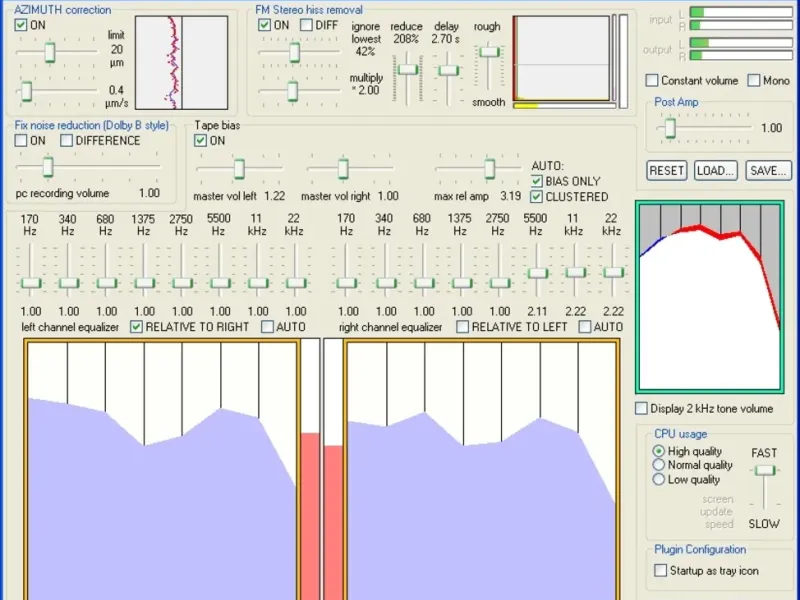
Task: Select Normal quality CPU usage
Action: pyautogui.click(x=659, y=465)
